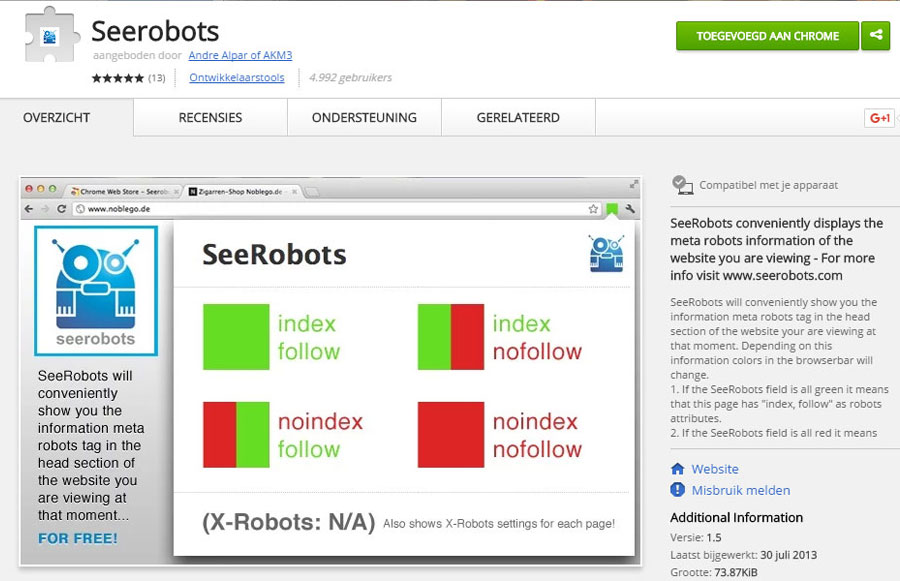Click the FOR FREE! text

(x=78, y=539)
